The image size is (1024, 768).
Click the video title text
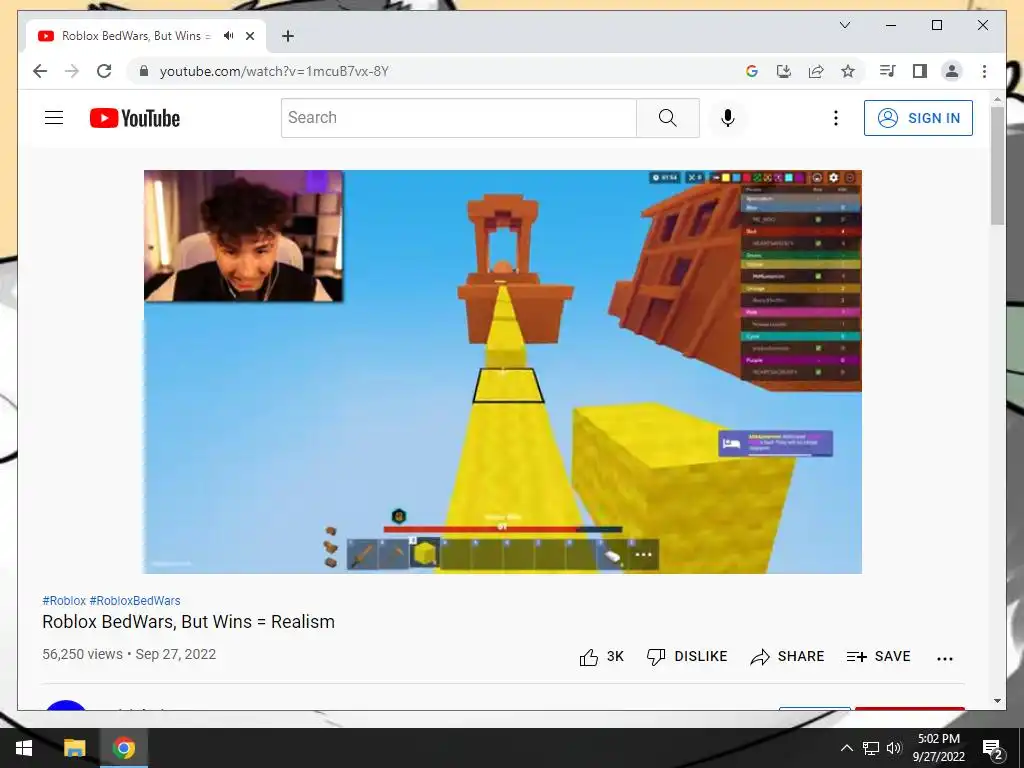click(189, 622)
